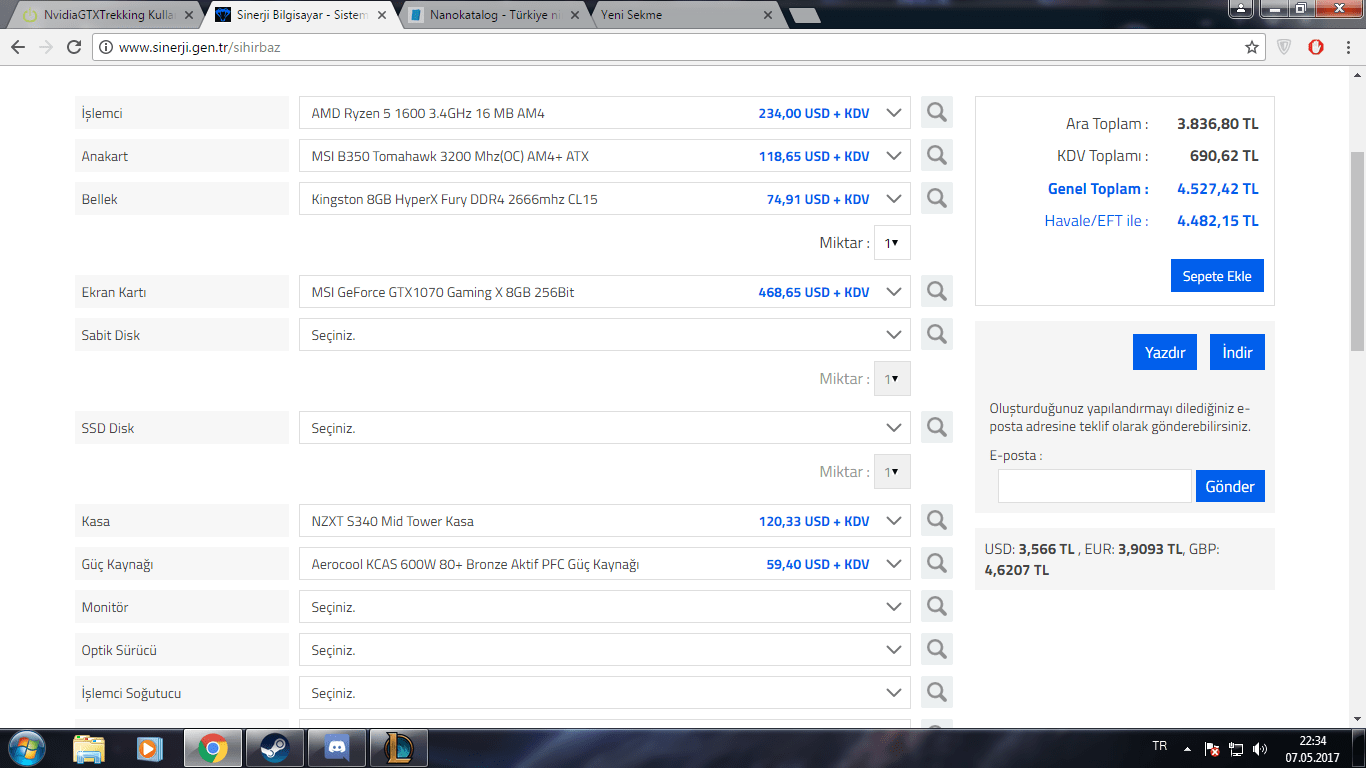Screen dimensions: 1366x768
Task: Open the Windows Start menu
Action: pyautogui.click(x=25, y=748)
